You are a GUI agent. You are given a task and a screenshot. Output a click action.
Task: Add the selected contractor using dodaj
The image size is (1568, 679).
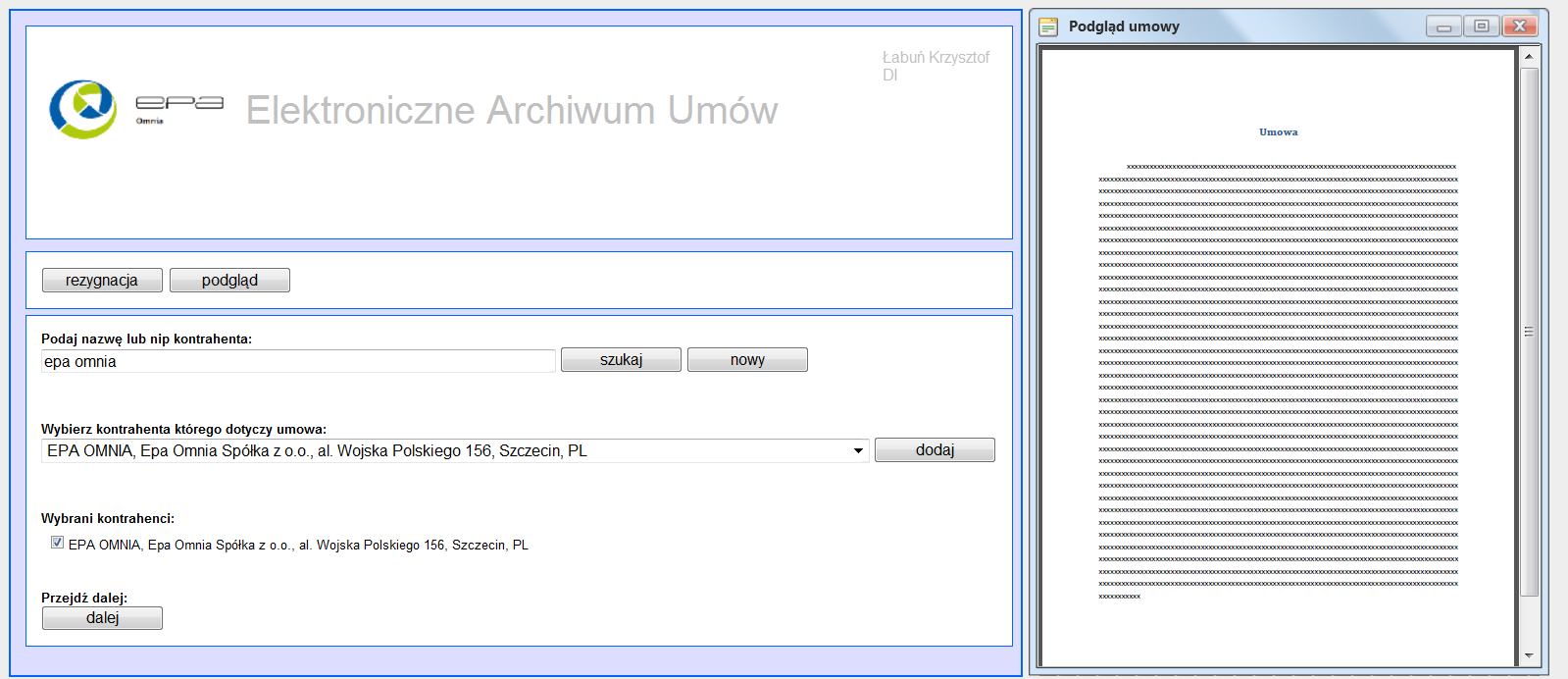[935, 450]
